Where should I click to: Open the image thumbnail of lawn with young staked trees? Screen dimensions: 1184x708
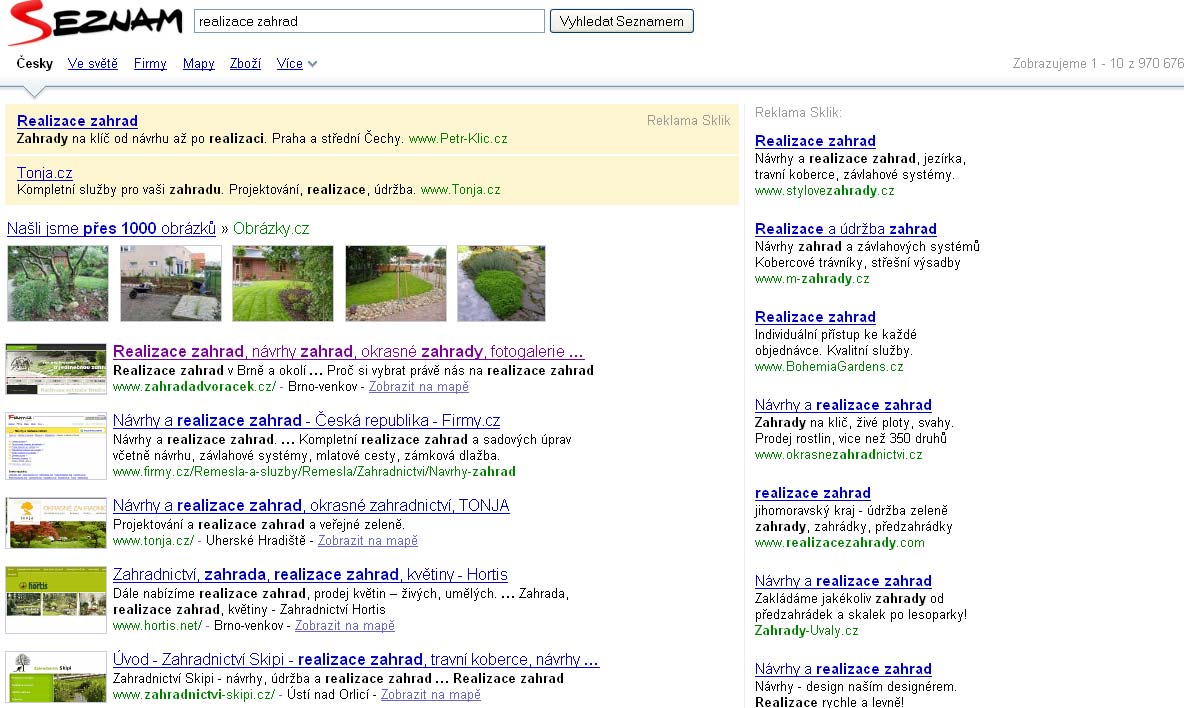click(x=396, y=283)
